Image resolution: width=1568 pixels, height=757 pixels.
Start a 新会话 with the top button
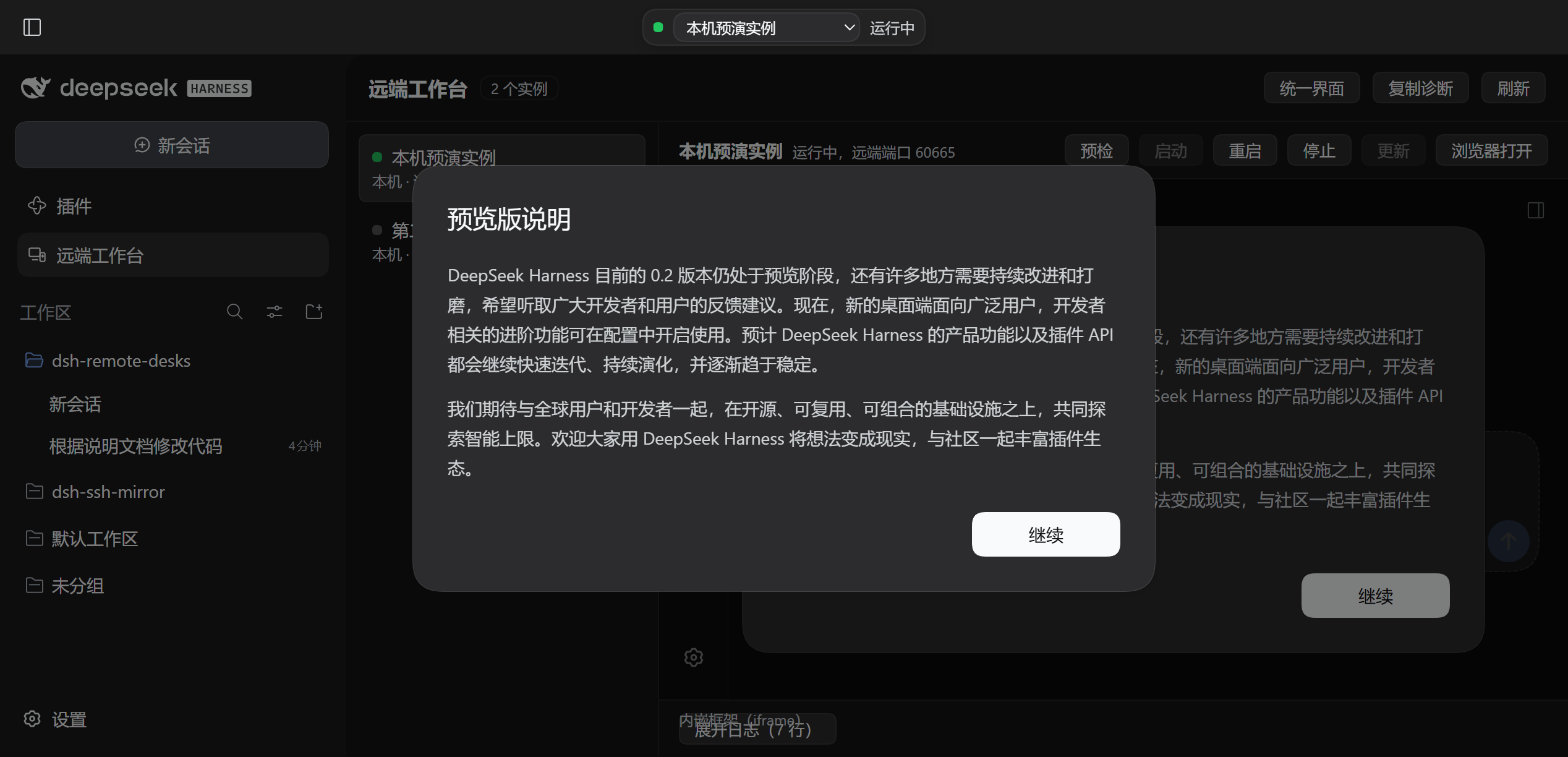[x=172, y=145]
